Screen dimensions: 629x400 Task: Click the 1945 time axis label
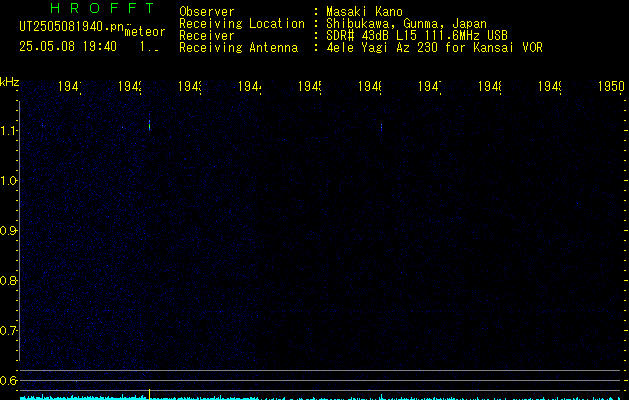point(310,87)
